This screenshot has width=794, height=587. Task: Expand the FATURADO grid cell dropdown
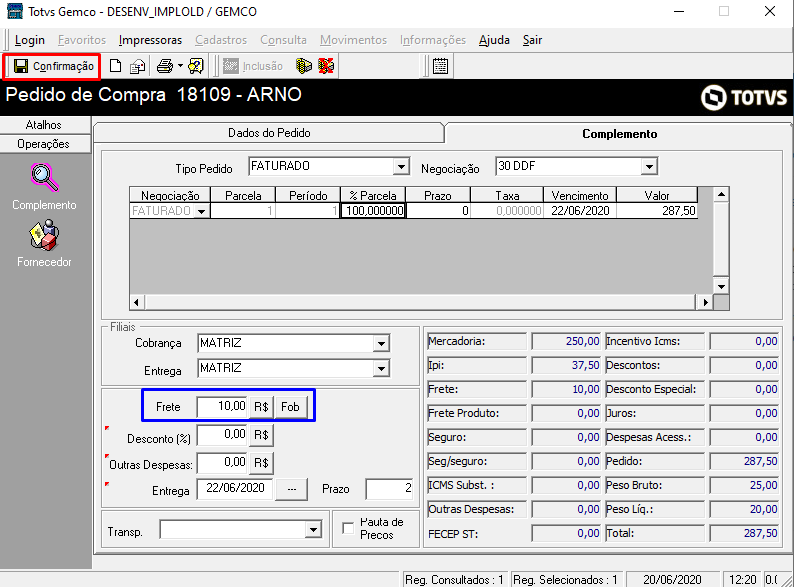pos(202,211)
